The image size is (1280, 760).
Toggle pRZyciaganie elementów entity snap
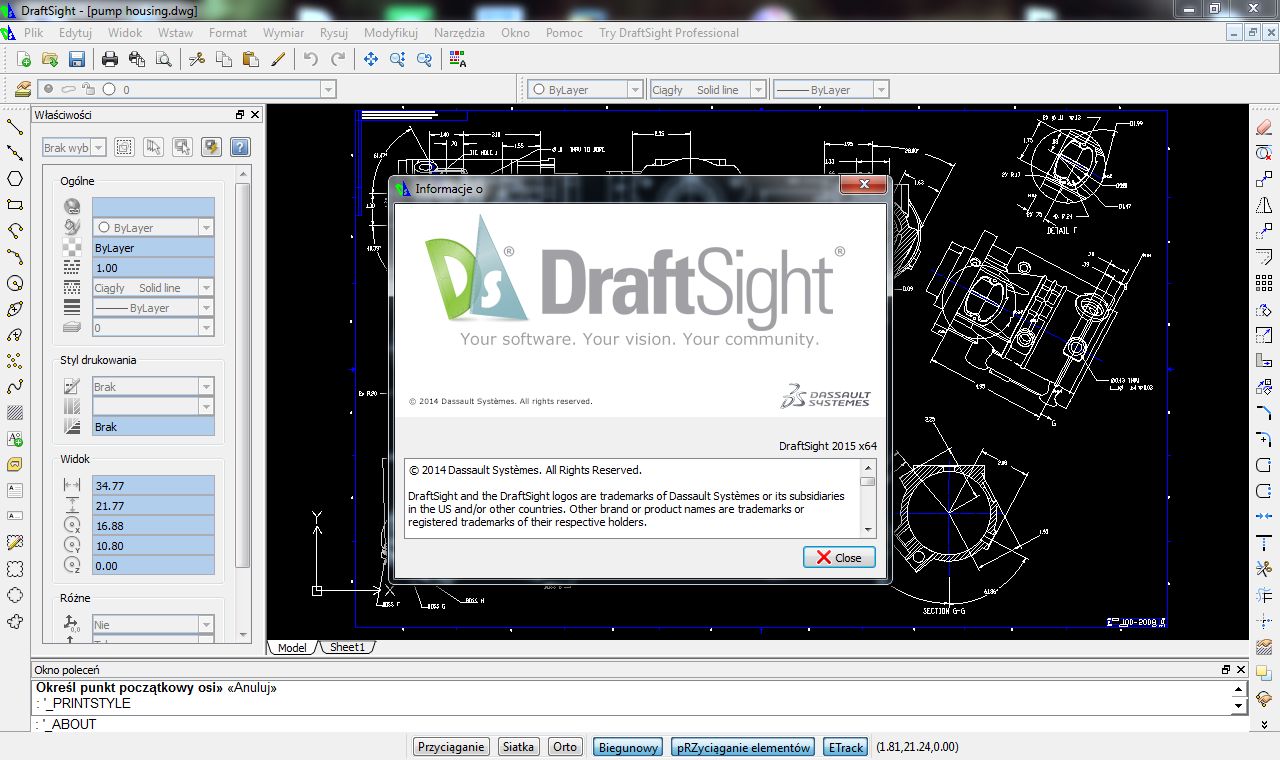743,747
